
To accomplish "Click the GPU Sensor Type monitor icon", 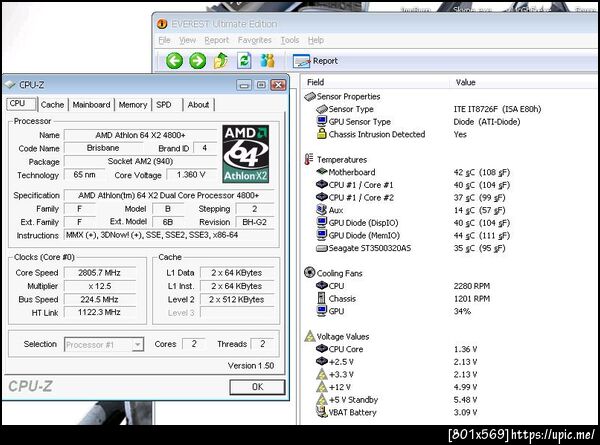I will [x=322, y=121].
